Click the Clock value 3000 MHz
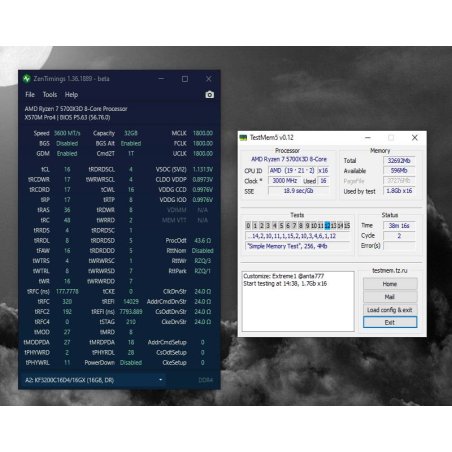The image size is (452, 452). click(285, 181)
